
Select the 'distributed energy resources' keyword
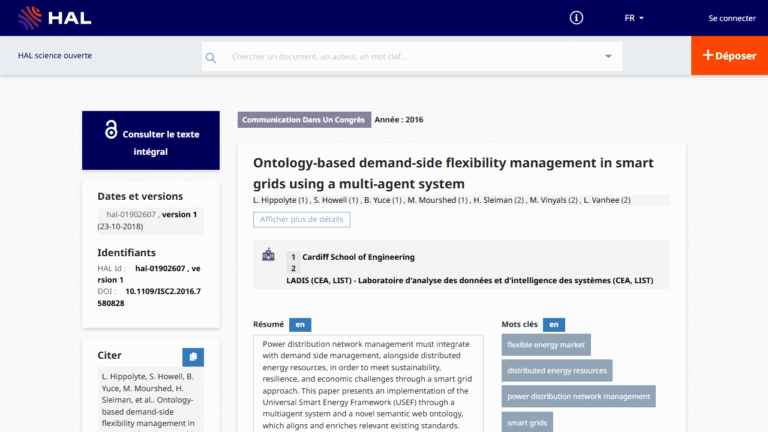point(557,370)
